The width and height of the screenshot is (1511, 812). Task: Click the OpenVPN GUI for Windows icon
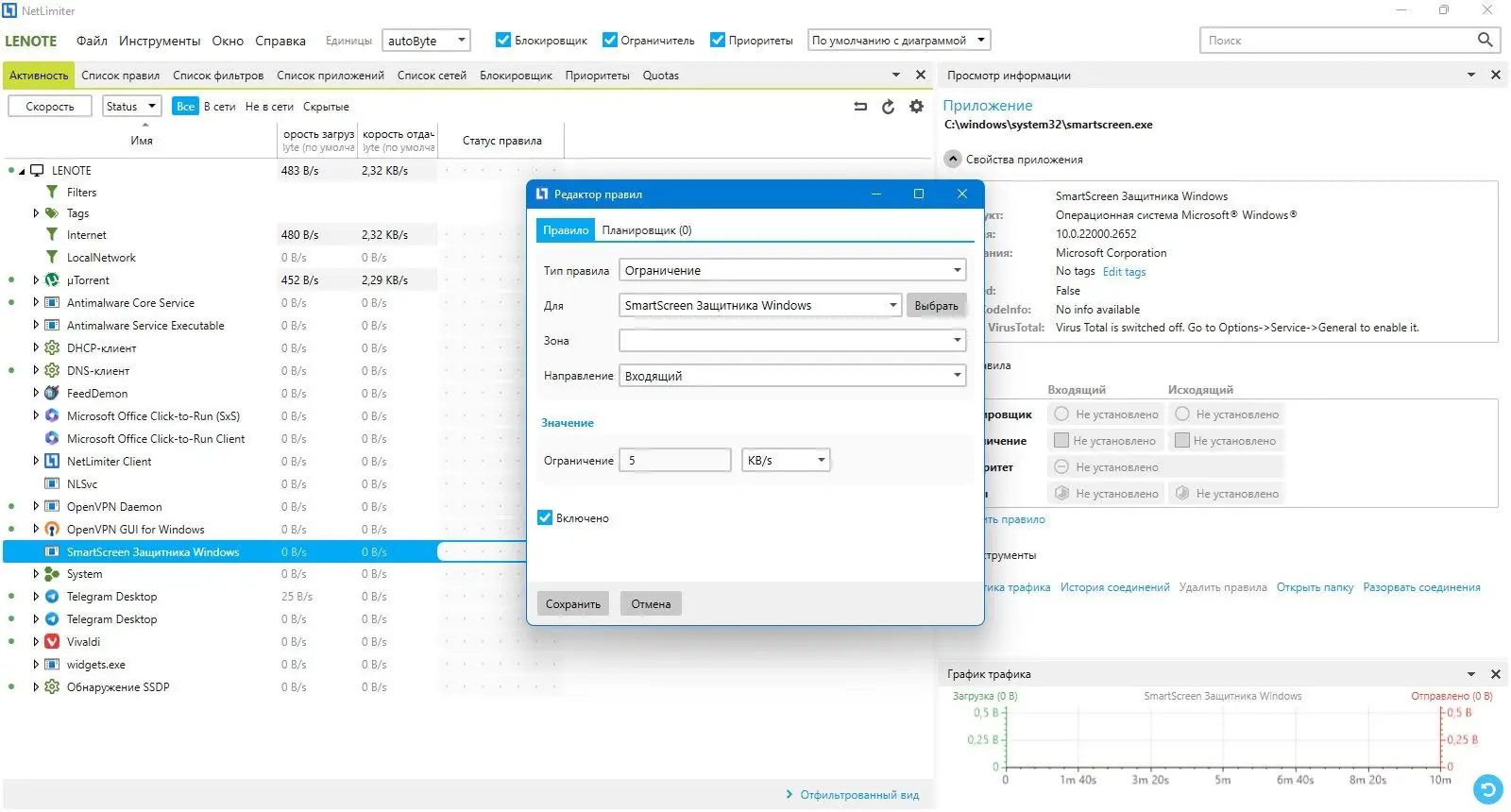(52, 529)
